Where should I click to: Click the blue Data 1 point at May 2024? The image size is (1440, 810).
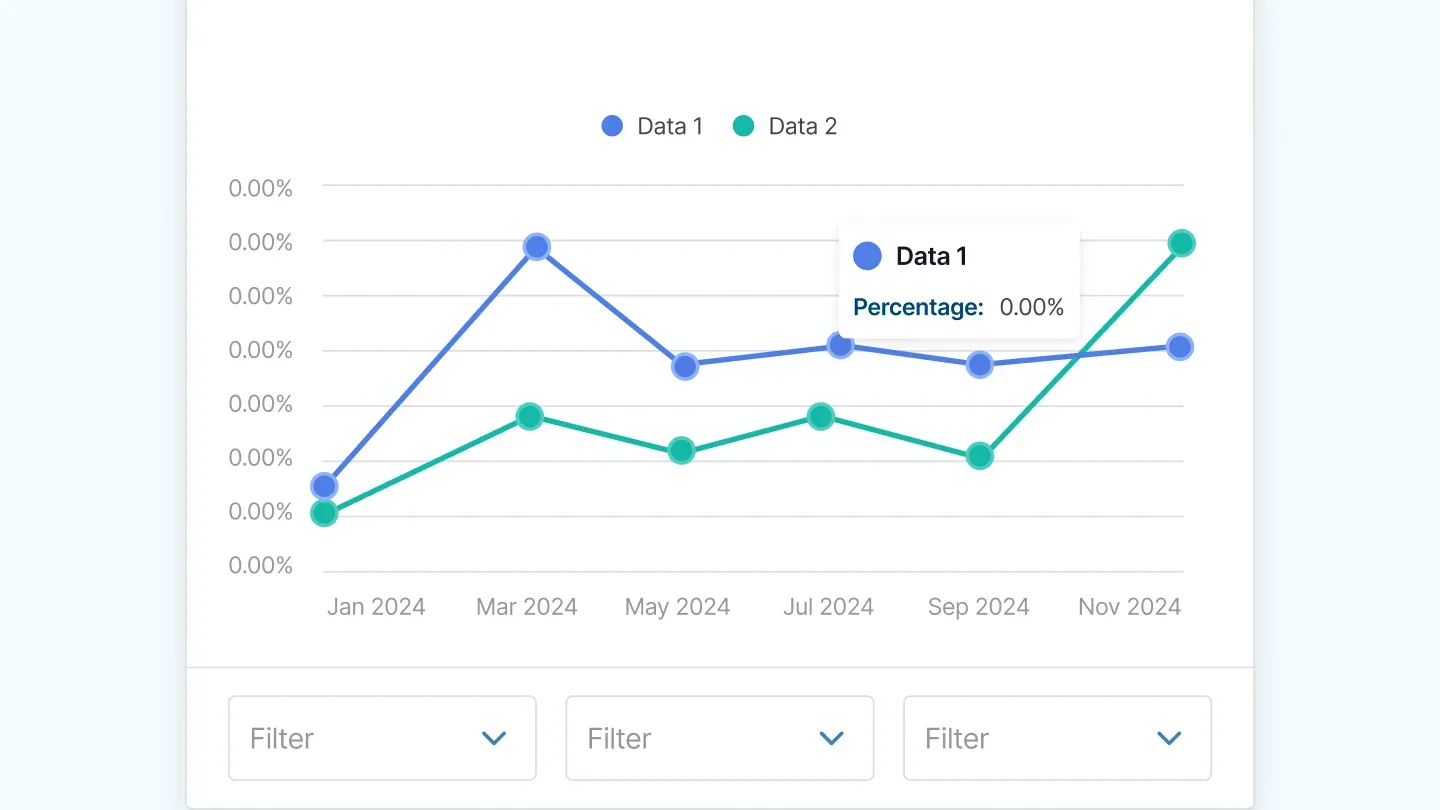coord(684,366)
